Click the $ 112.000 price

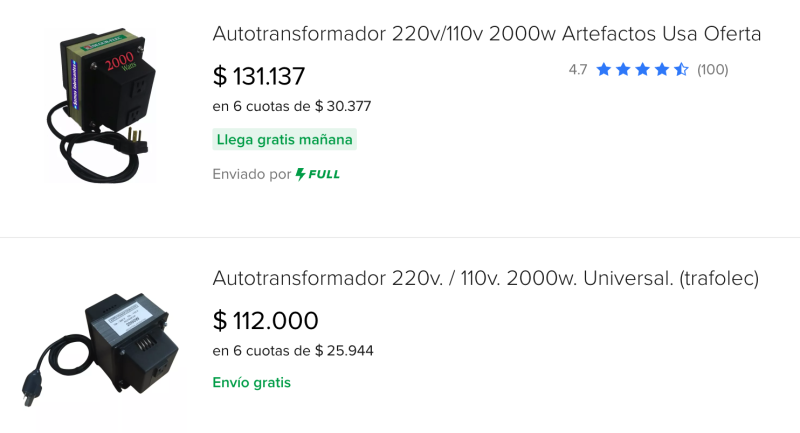coord(265,321)
